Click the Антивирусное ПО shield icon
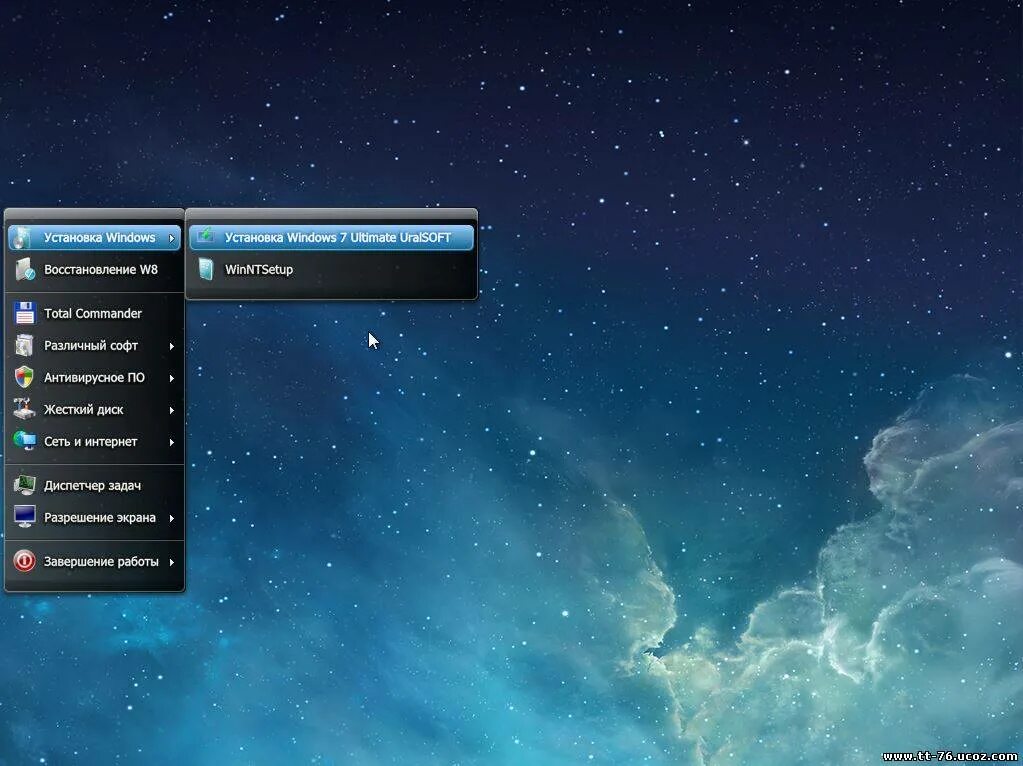Screen dimensions: 1023x766 coord(25,377)
